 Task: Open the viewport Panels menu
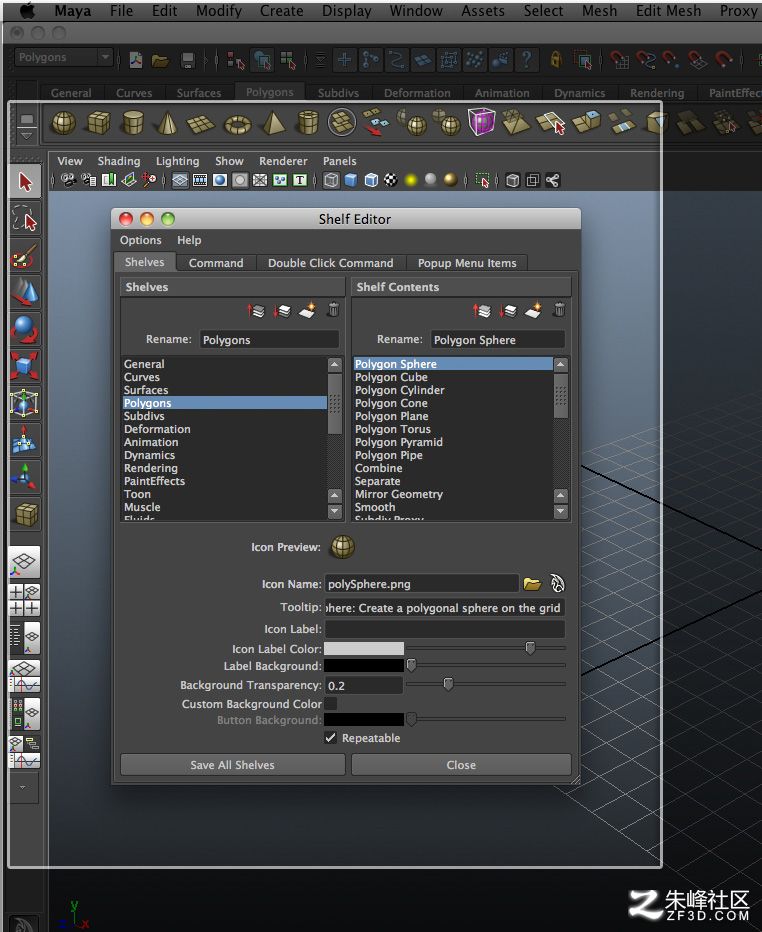(339, 161)
